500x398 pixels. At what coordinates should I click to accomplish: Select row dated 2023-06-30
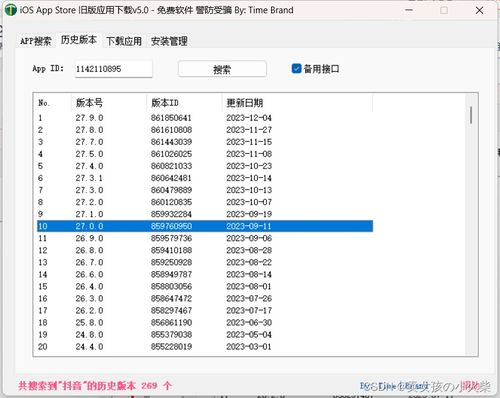click(205, 322)
